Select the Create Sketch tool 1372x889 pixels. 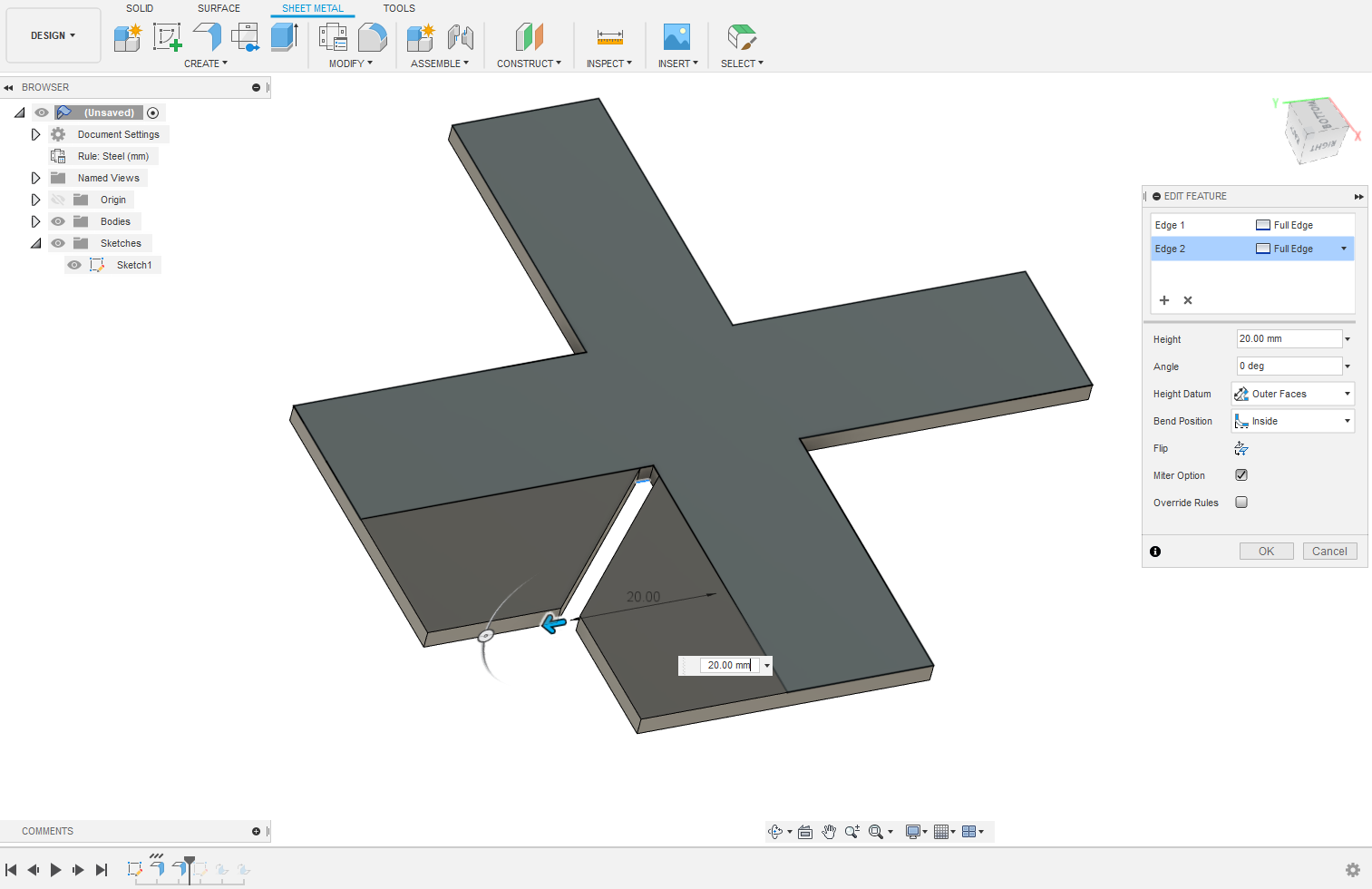click(x=167, y=36)
